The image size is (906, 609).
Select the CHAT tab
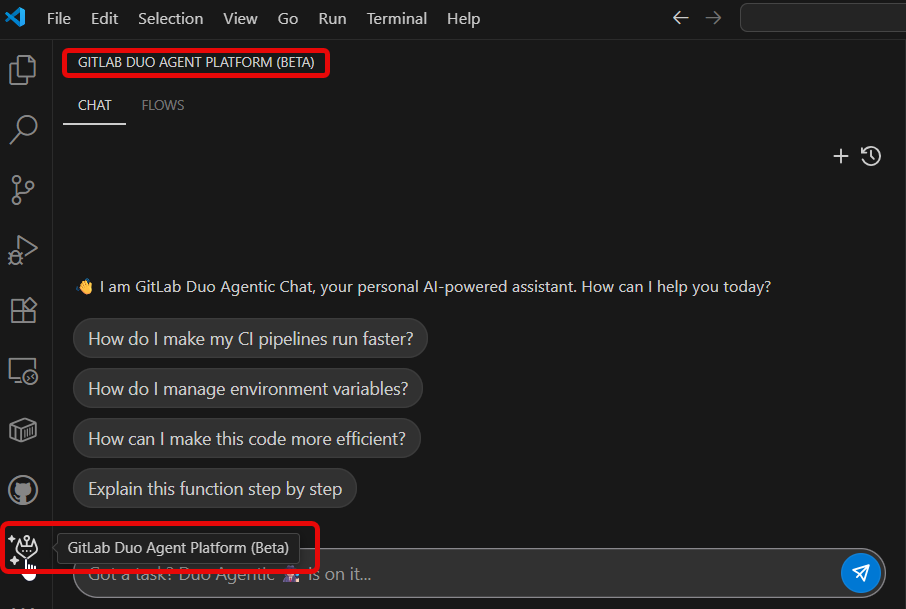(95, 105)
